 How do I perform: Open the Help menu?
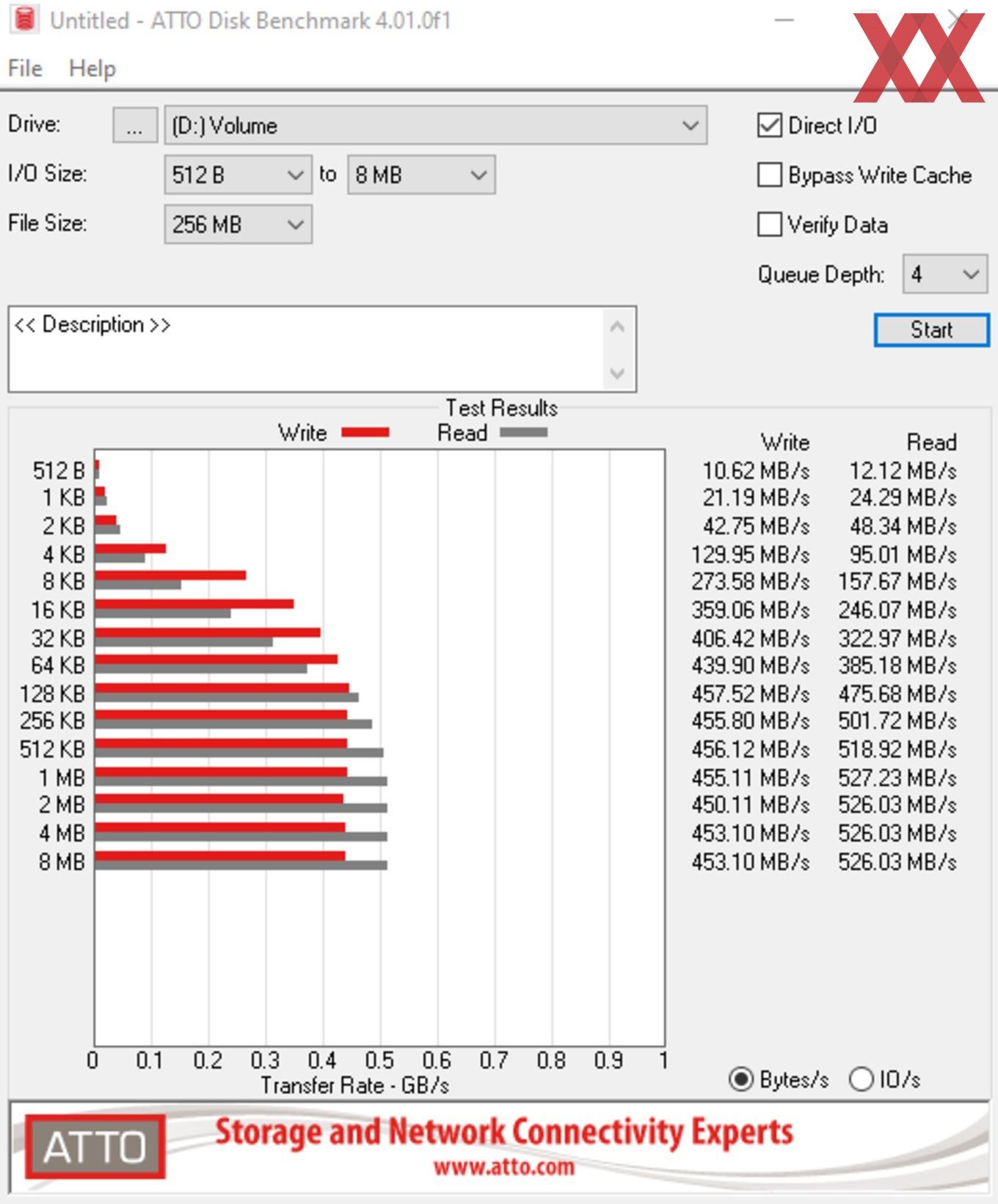(x=92, y=68)
